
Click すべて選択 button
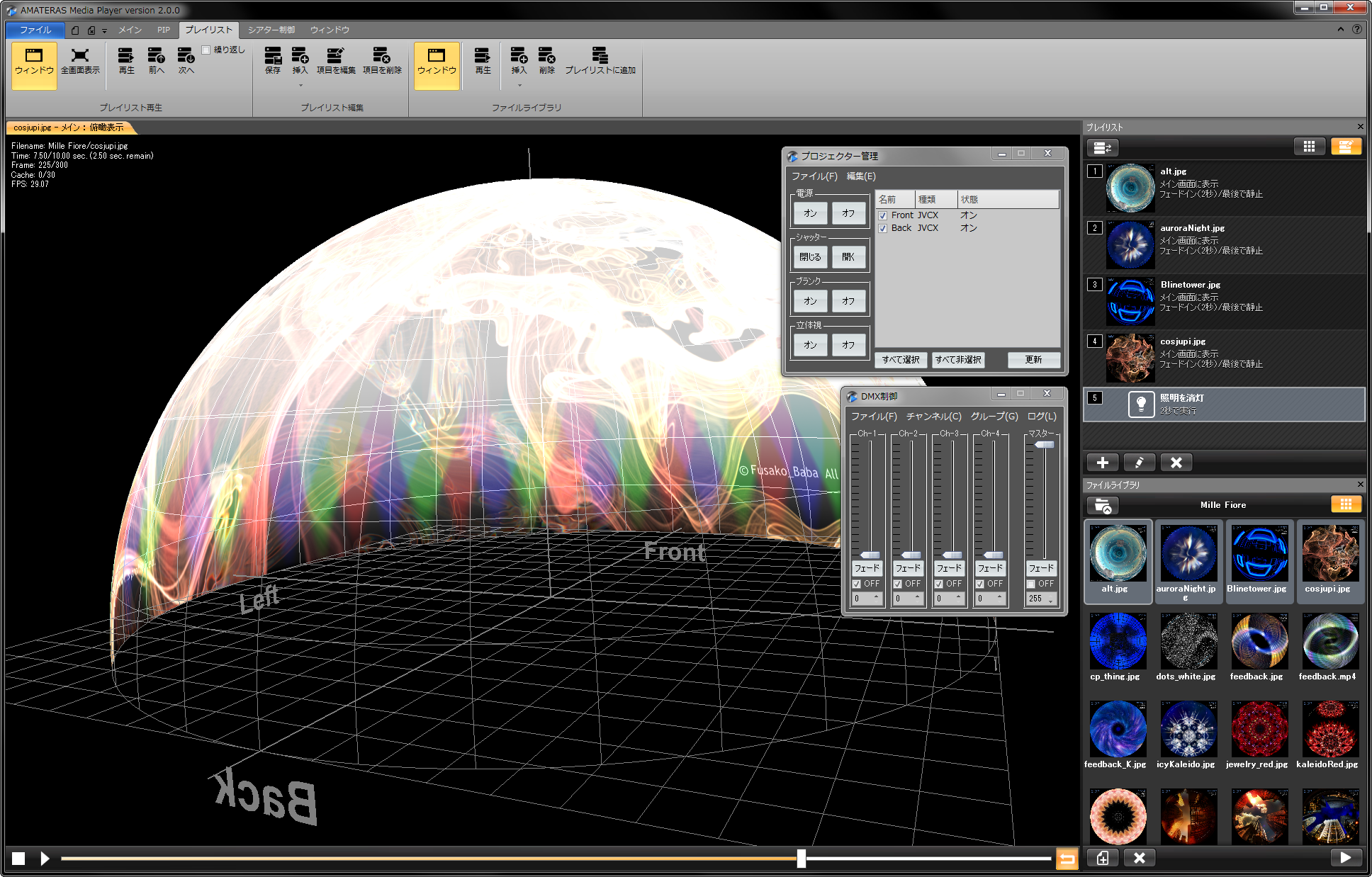point(901,360)
